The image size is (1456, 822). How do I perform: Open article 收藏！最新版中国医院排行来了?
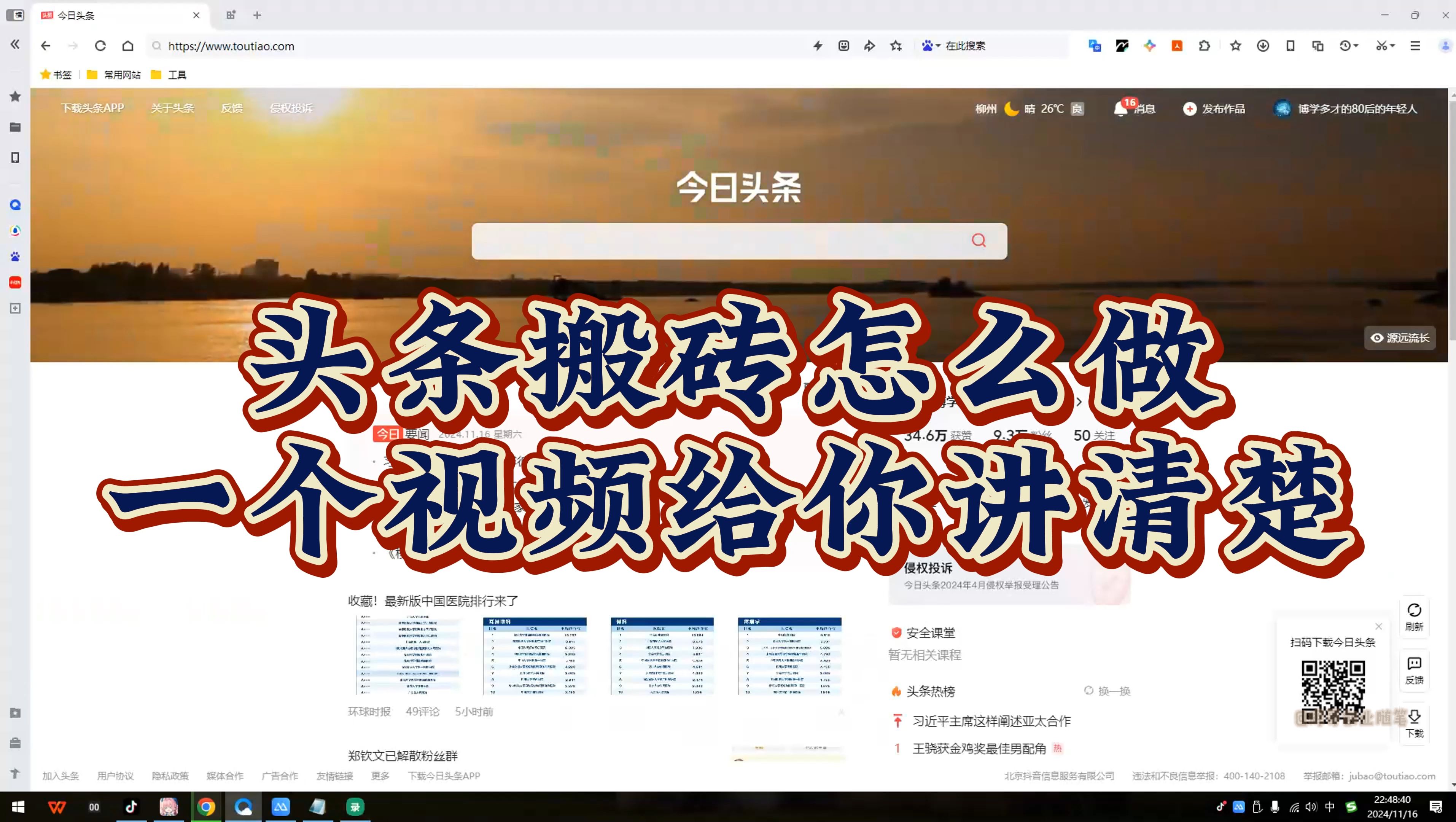(433, 601)
